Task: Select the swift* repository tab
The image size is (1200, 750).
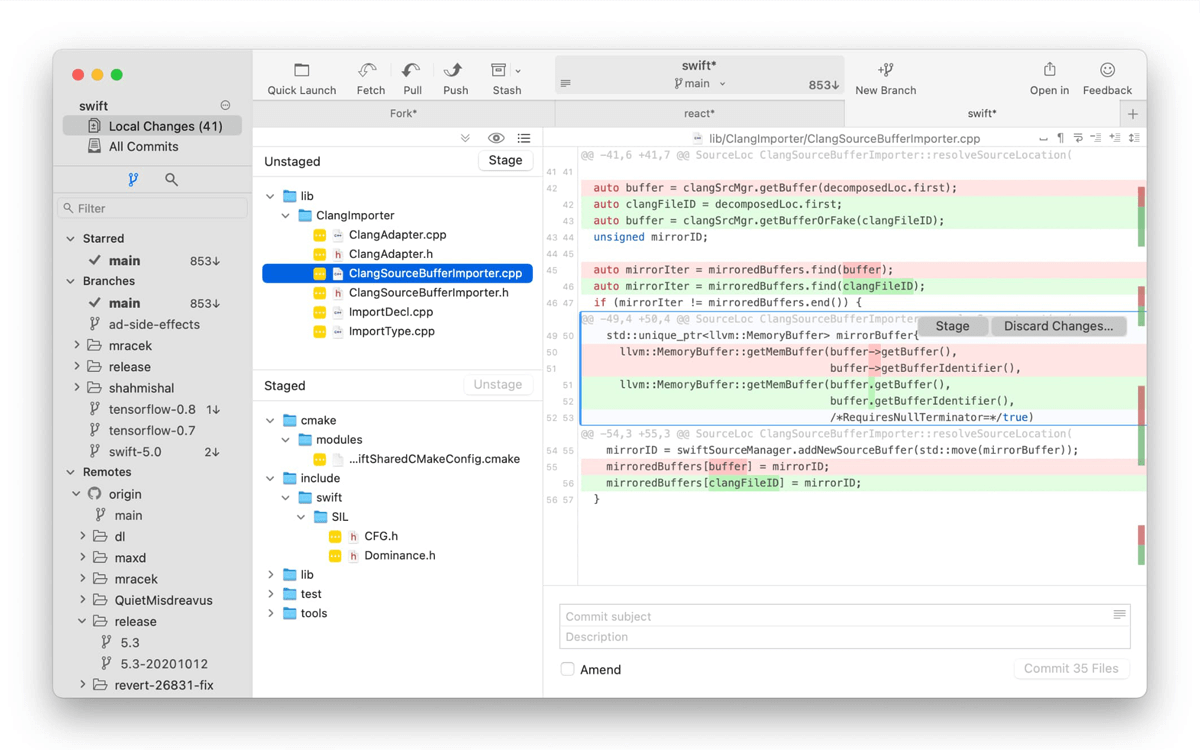Action: pyautogui.click(x=982, y=114)
